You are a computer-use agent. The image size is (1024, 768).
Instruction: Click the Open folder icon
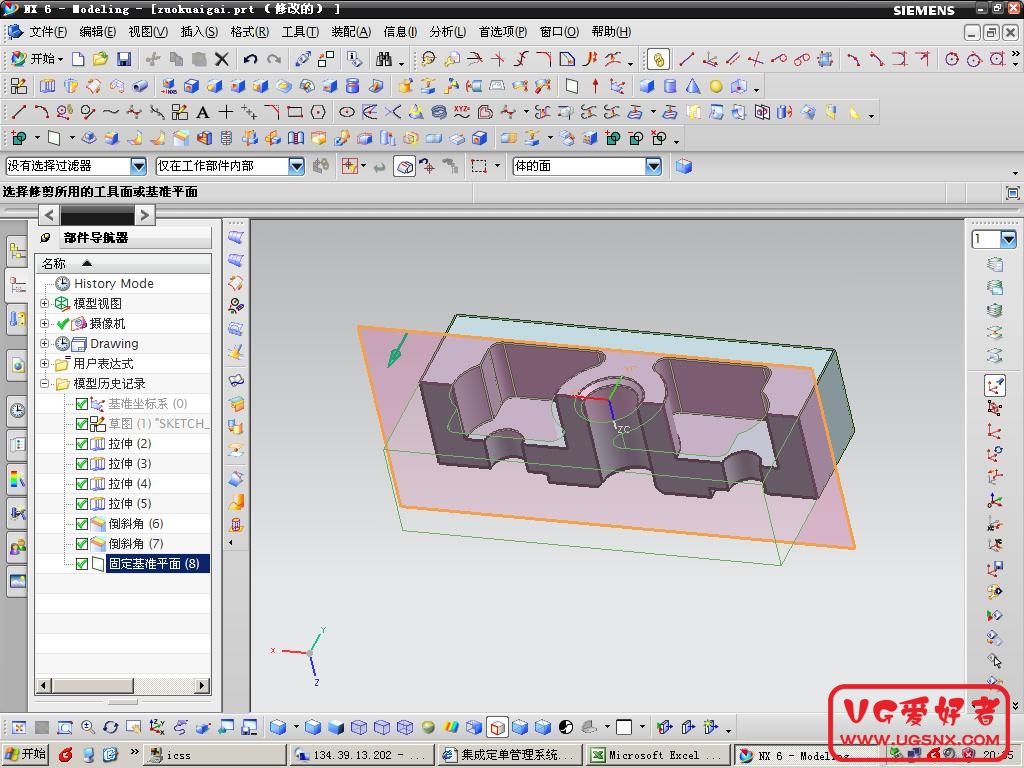[x=101, y=59]
